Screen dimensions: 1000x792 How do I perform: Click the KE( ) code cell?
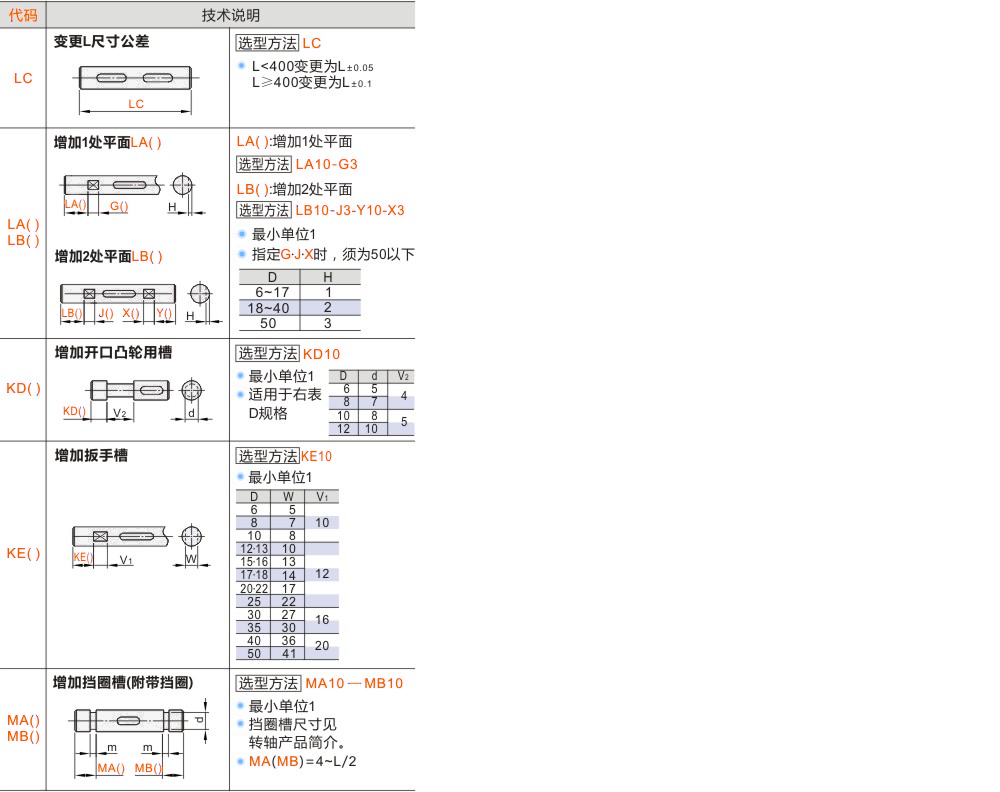pos(23,553)
